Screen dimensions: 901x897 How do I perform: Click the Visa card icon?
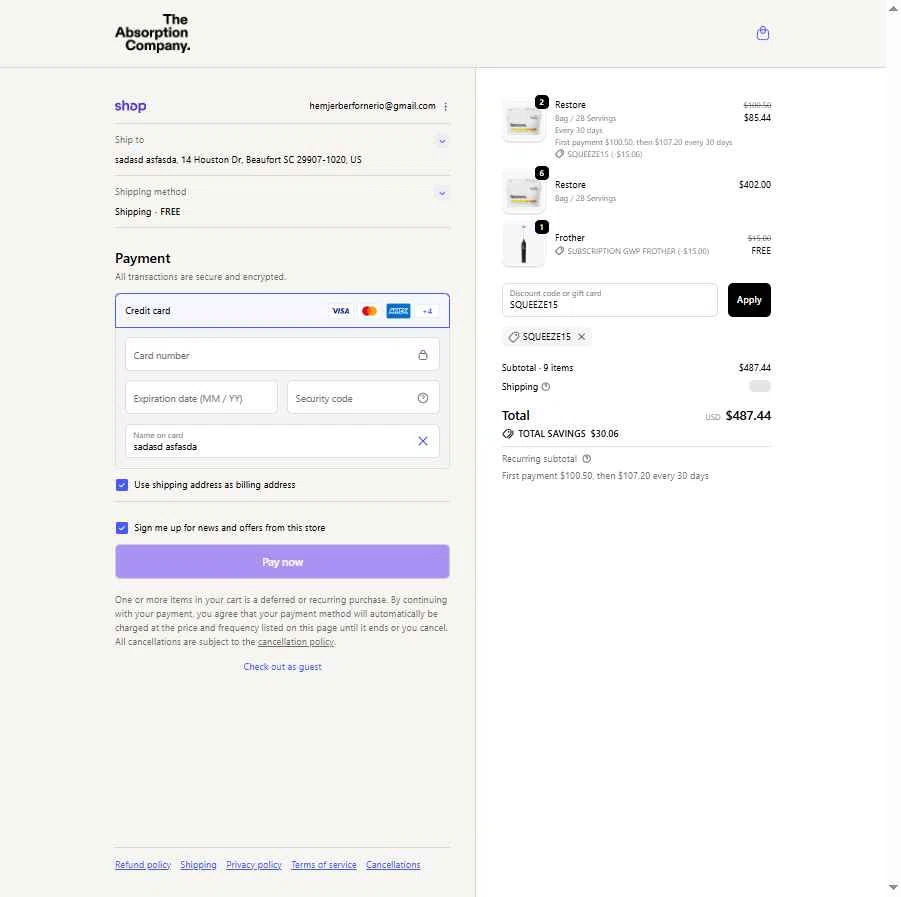[x=341, y=311]
